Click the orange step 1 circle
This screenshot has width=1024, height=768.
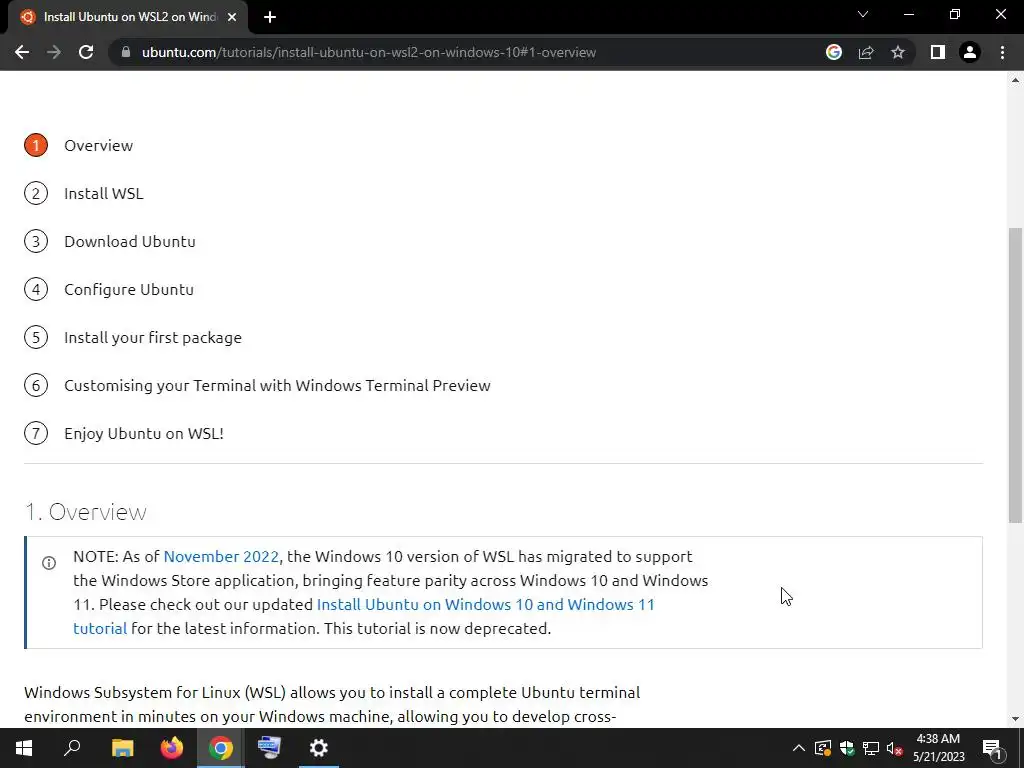coord(36,145)
